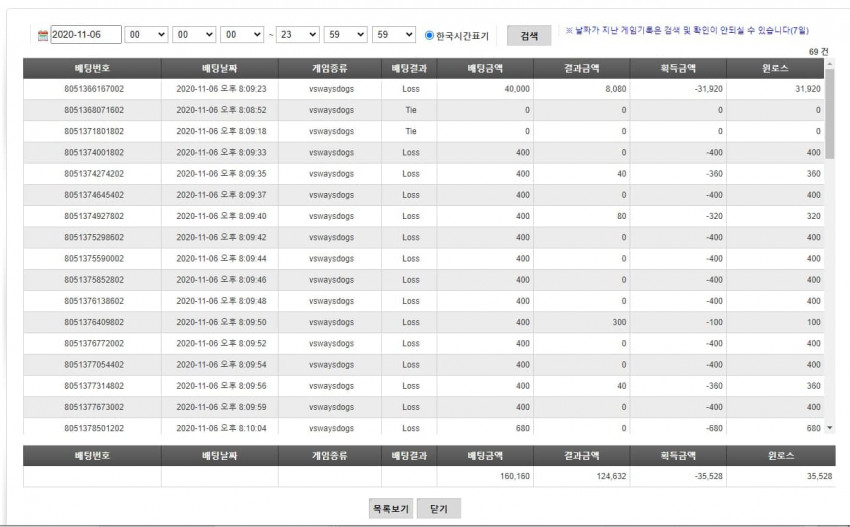Select bet number 8051377314802
The height and width of the screenshot is (527, 850).
click(x=94, y=386)
